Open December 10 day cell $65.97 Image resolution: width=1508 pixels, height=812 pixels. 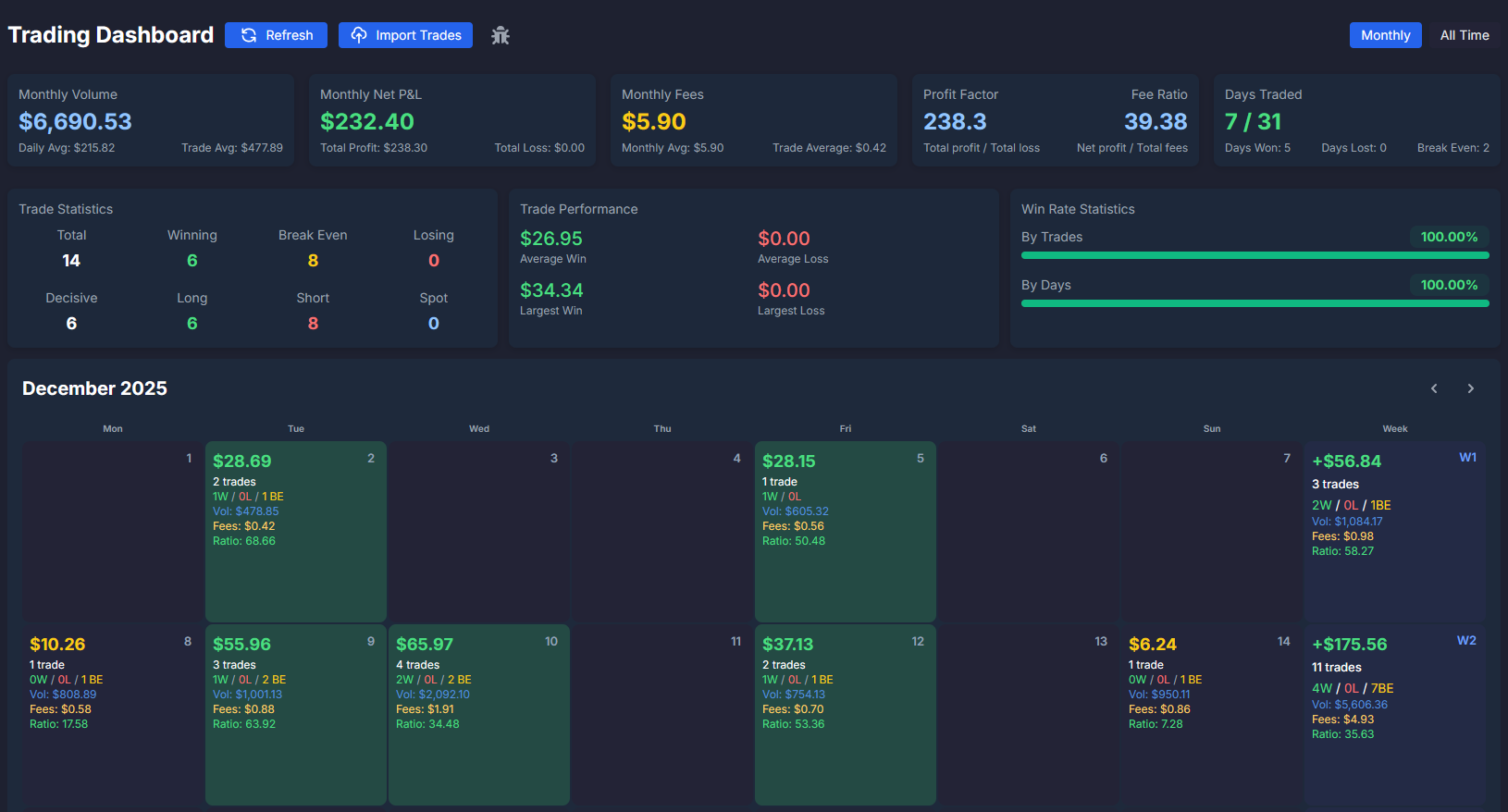(479, 715)
